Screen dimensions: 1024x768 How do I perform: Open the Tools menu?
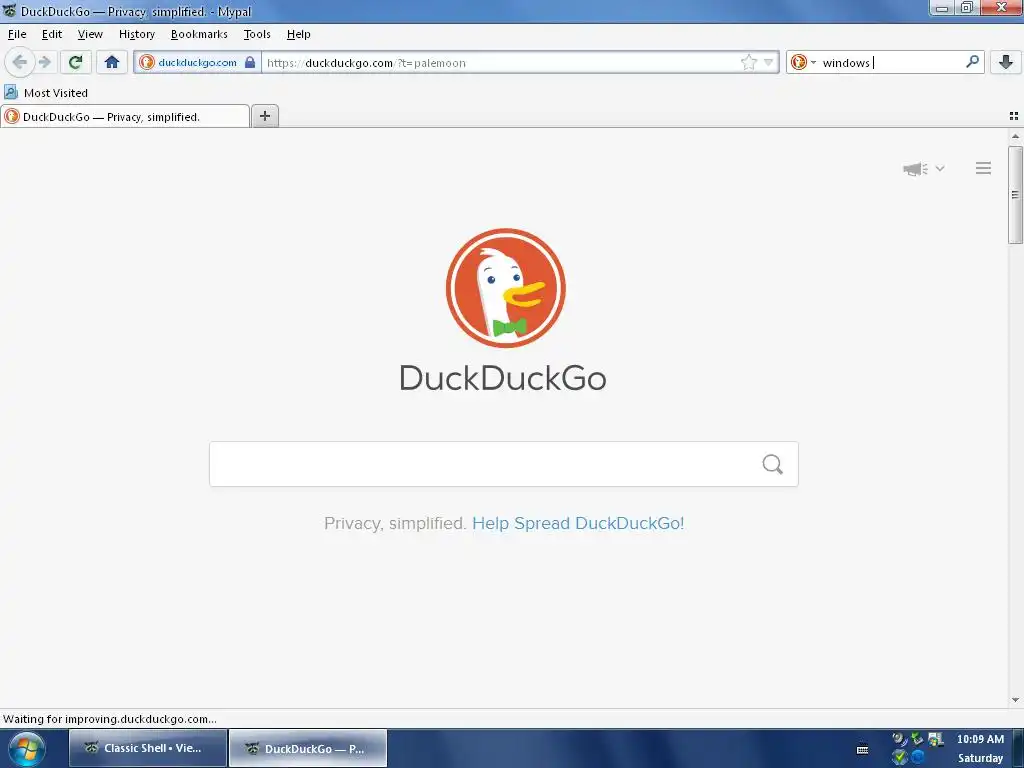click(x=257, y=34)
